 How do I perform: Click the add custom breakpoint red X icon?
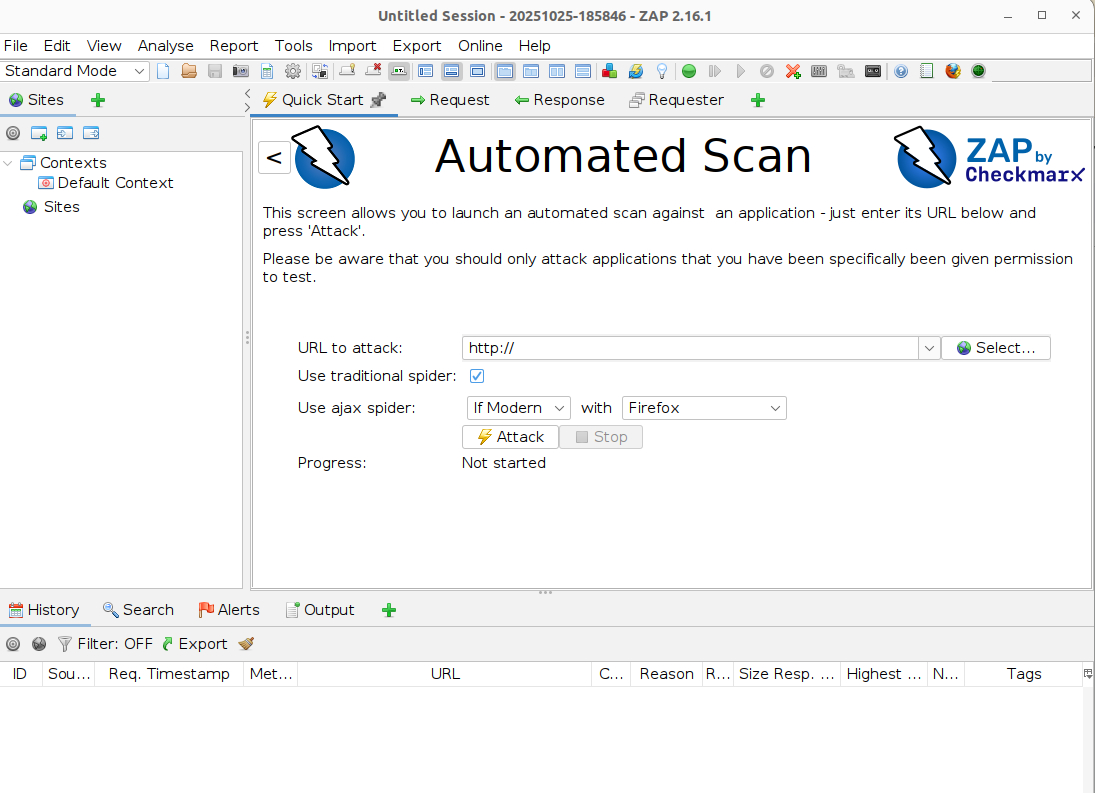(793, 71)
